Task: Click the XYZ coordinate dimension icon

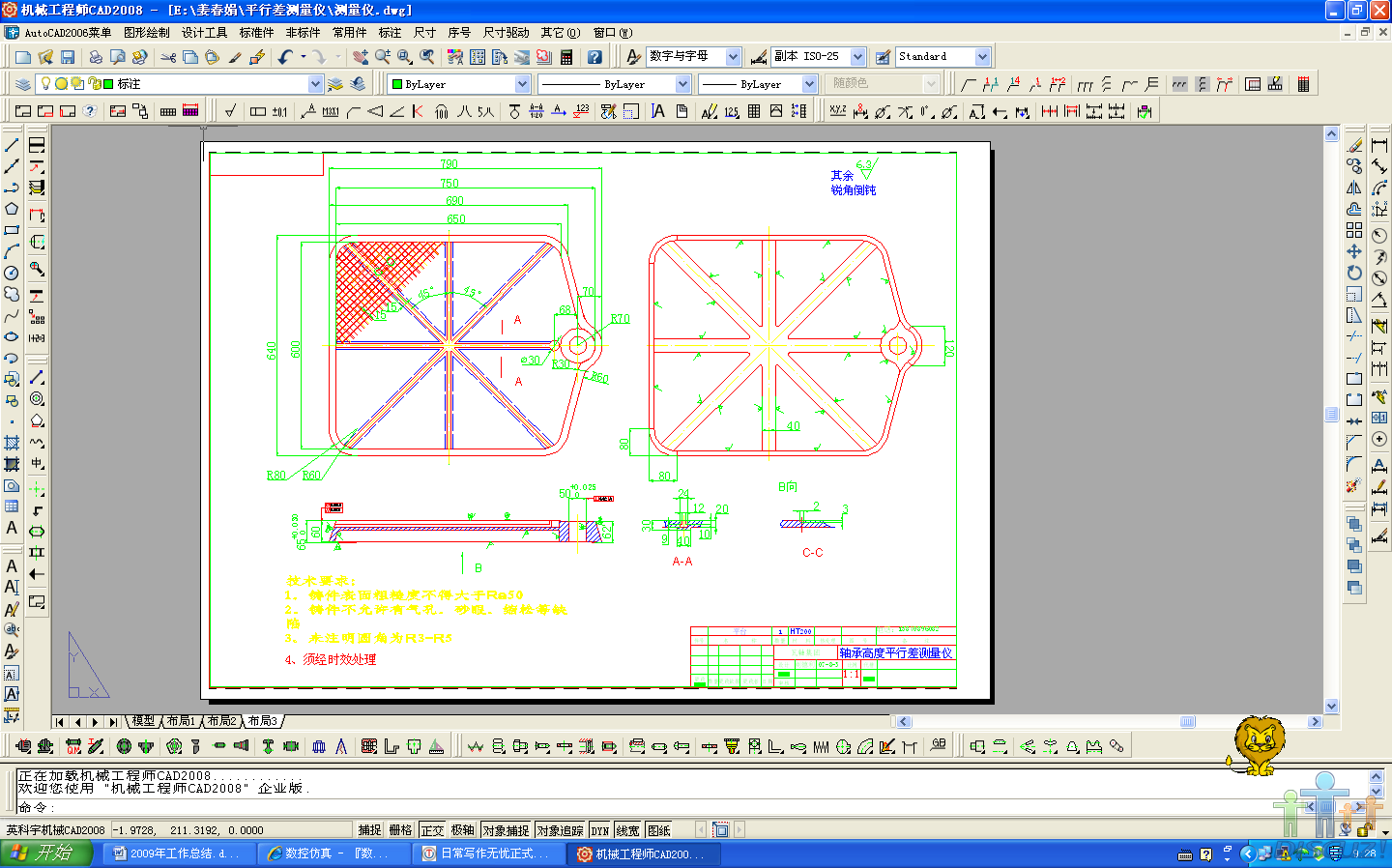Action: 837,111
